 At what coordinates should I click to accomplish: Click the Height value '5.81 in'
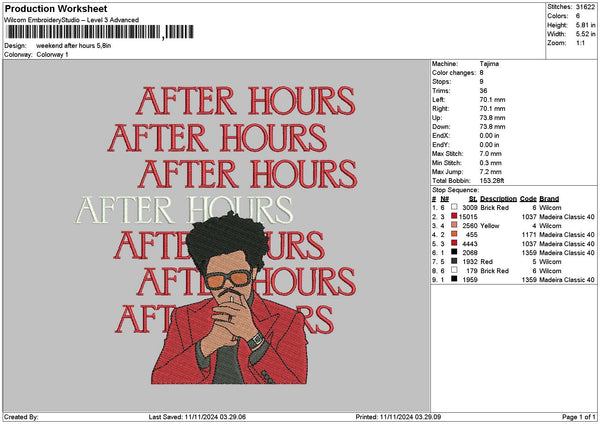[585, 25]
